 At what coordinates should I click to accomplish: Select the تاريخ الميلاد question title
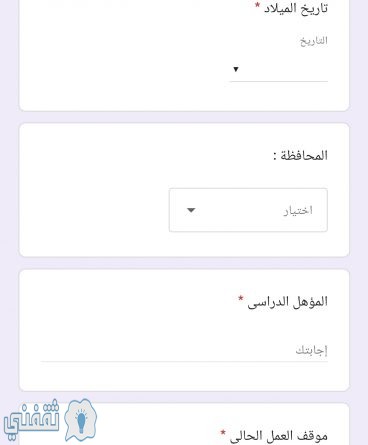click(x=296, y=9)
